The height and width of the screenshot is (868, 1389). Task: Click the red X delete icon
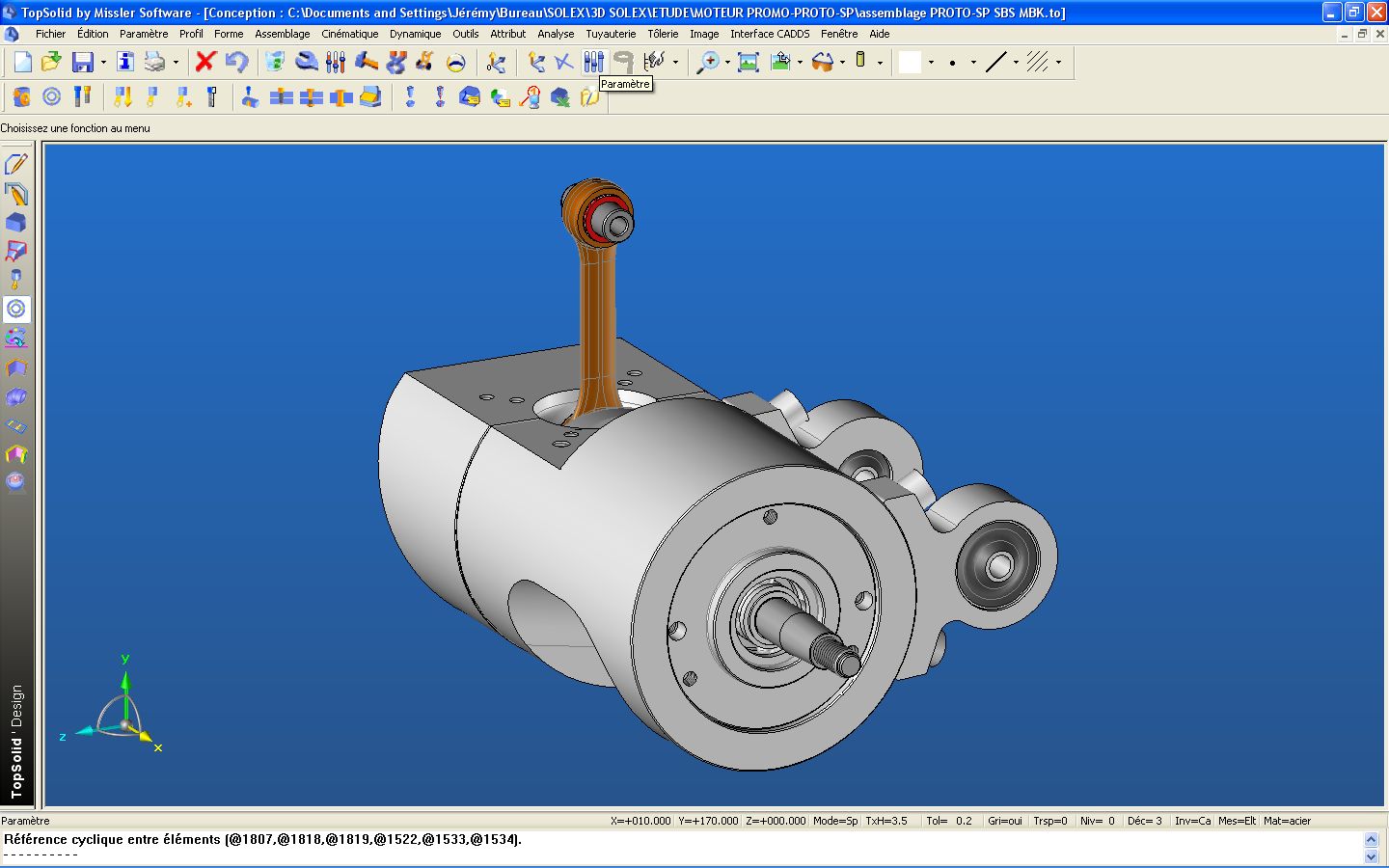205,63
